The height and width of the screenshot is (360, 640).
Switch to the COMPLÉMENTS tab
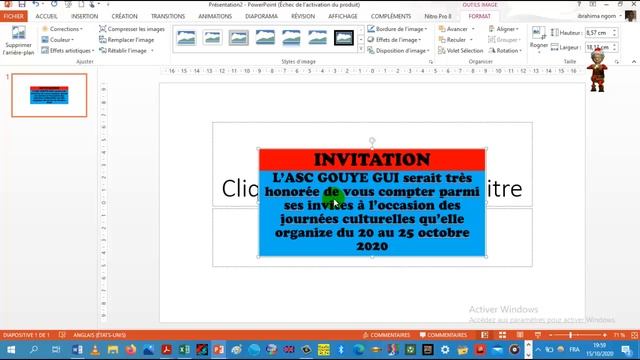(391, 16)
